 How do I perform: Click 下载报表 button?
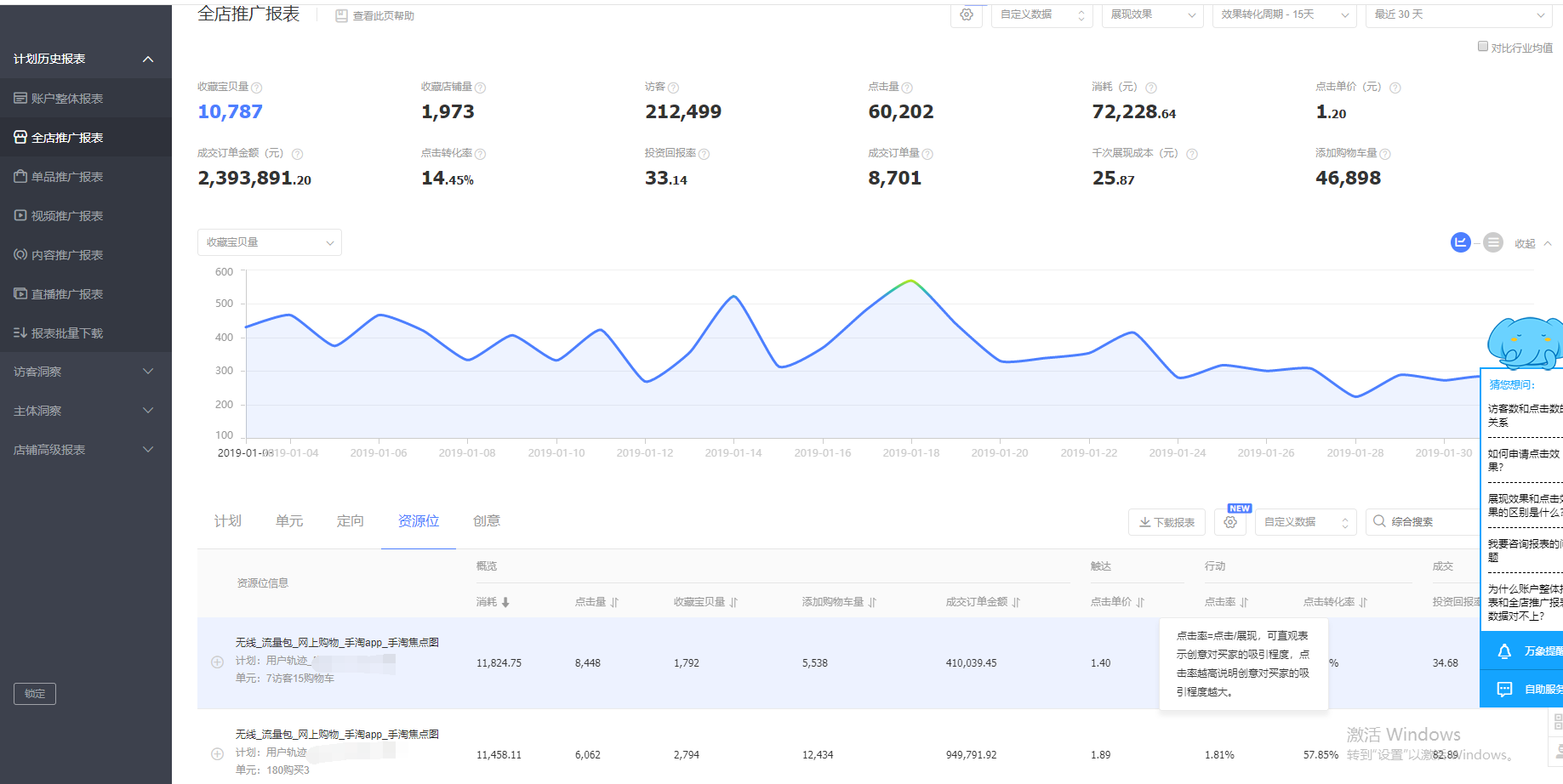(1167, 522)
